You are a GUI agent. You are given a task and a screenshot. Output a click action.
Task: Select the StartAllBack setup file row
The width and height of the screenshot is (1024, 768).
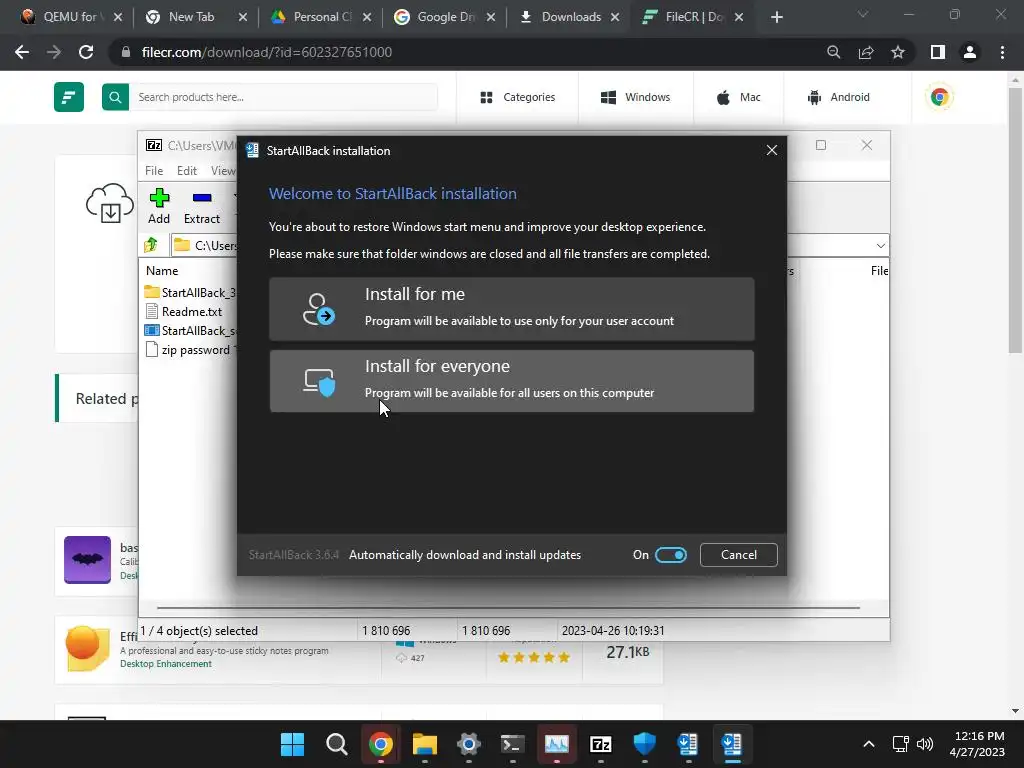pyautogui.click(x=189, y=330)
